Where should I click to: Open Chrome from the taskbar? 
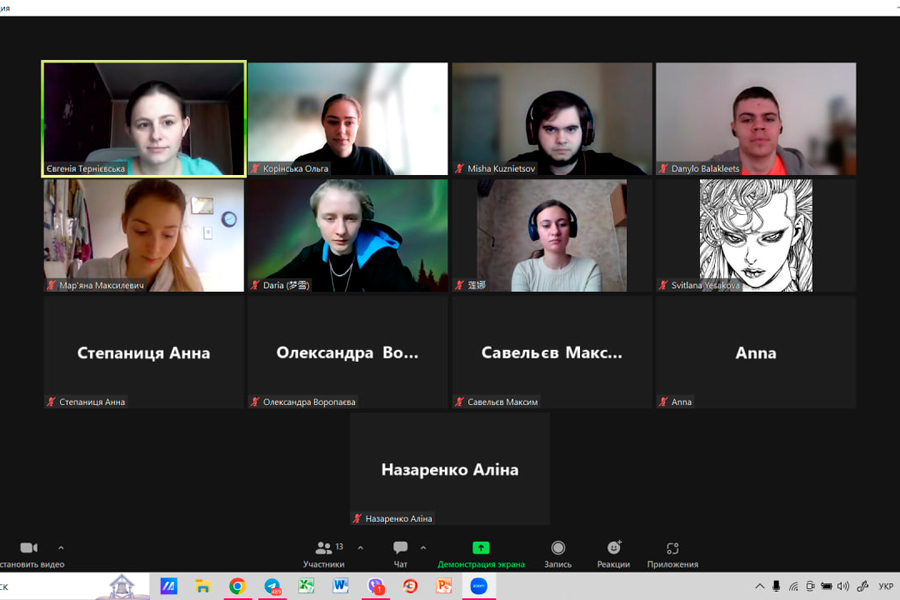point(238,586)
